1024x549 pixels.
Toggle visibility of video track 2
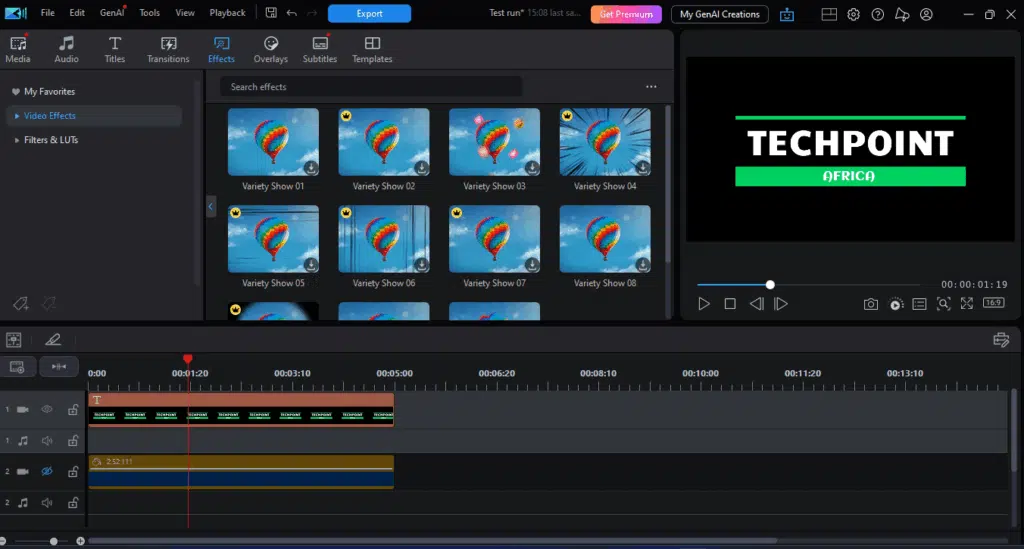coord(47,471)
